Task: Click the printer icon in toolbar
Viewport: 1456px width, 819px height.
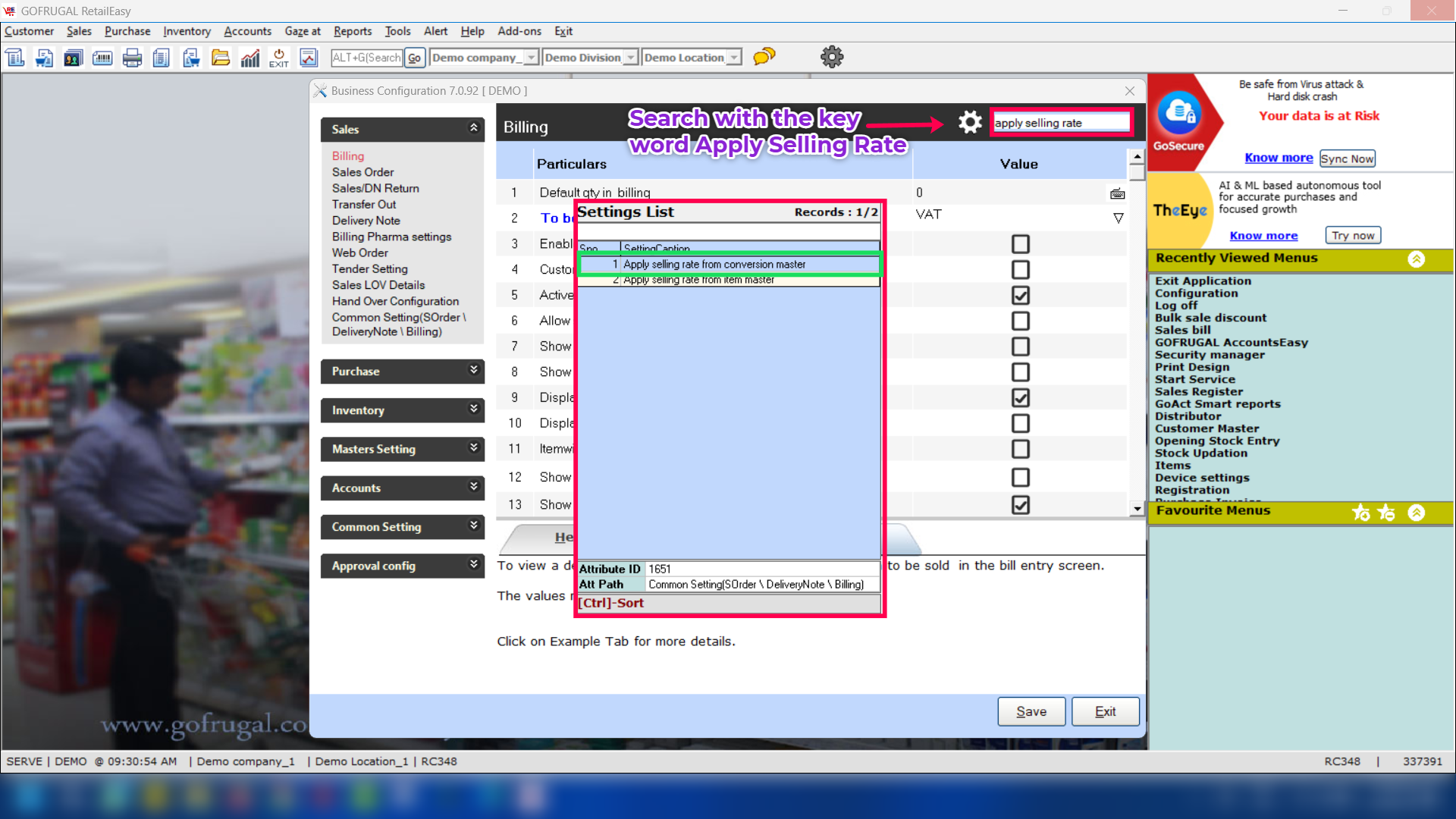Action: tap(132, 58)
